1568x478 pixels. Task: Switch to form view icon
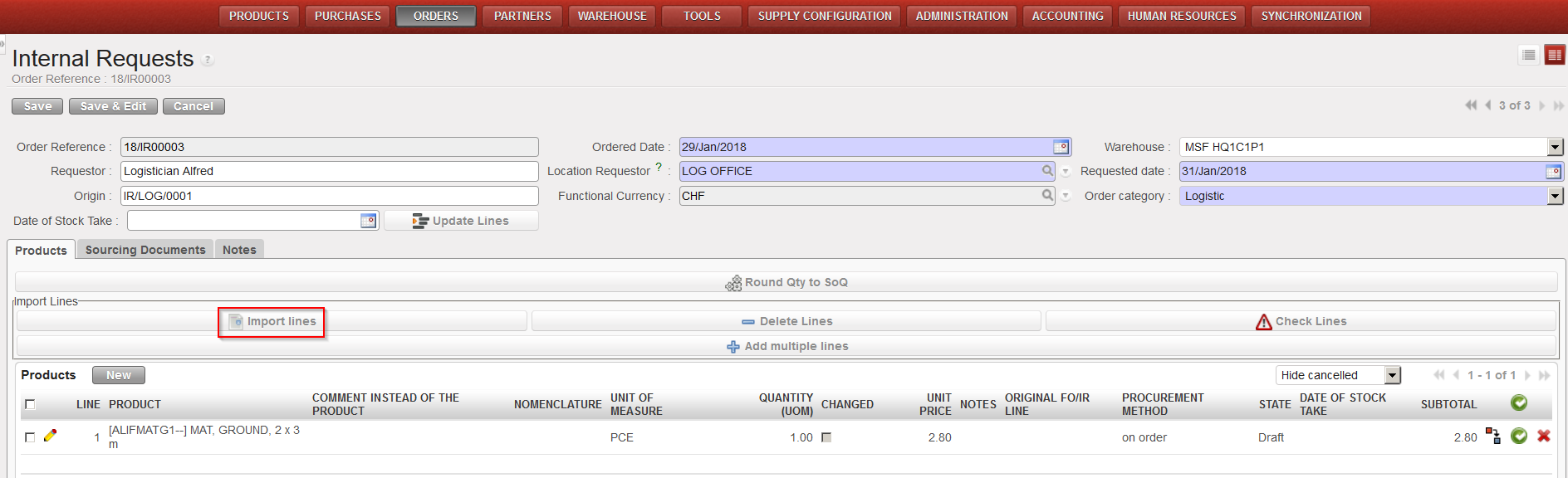1554,55
